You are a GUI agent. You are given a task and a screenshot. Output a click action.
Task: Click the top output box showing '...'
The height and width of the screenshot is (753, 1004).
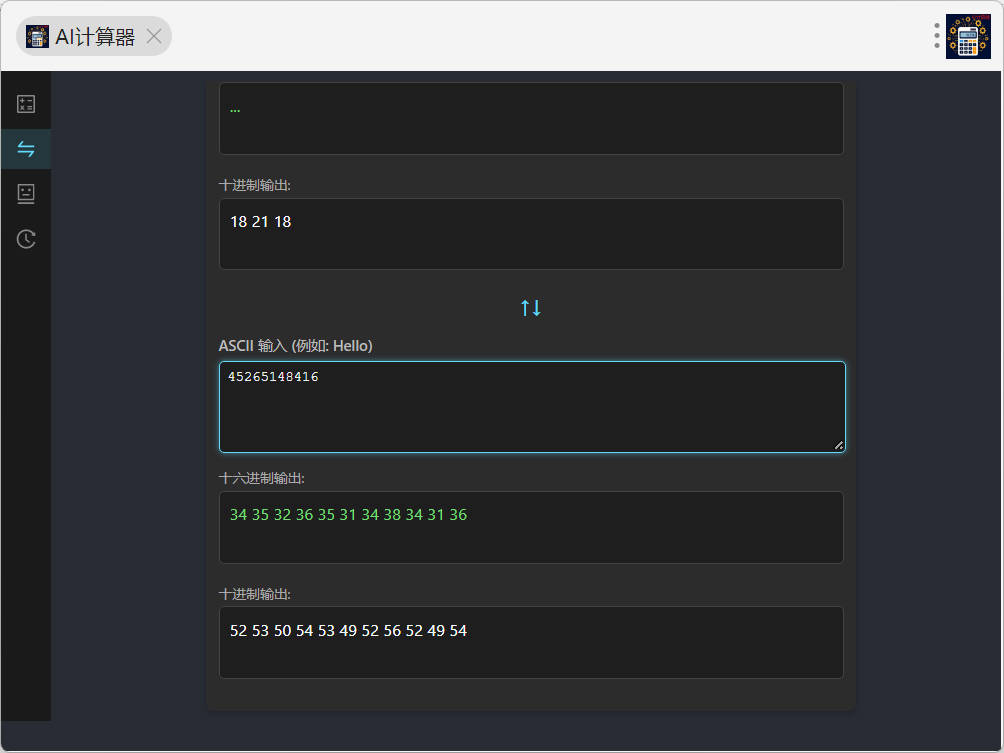[x=531, y=118]
